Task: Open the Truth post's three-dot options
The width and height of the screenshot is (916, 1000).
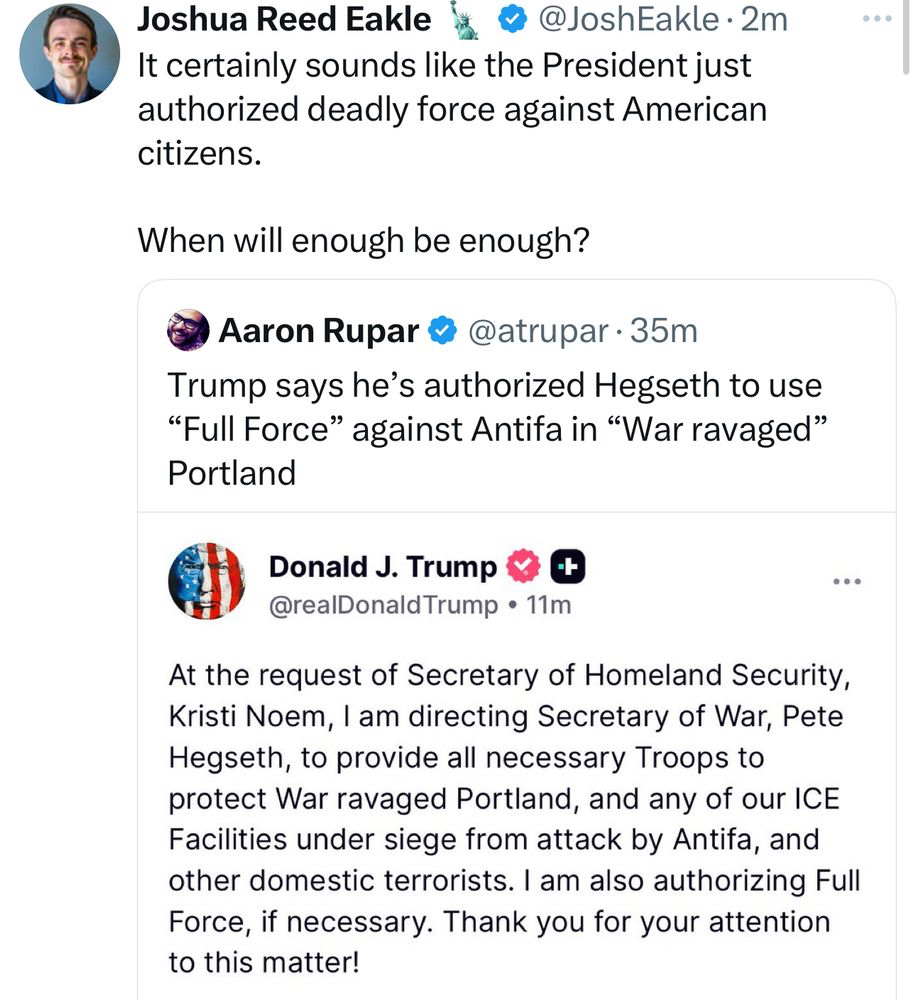Action: [846, 581]
